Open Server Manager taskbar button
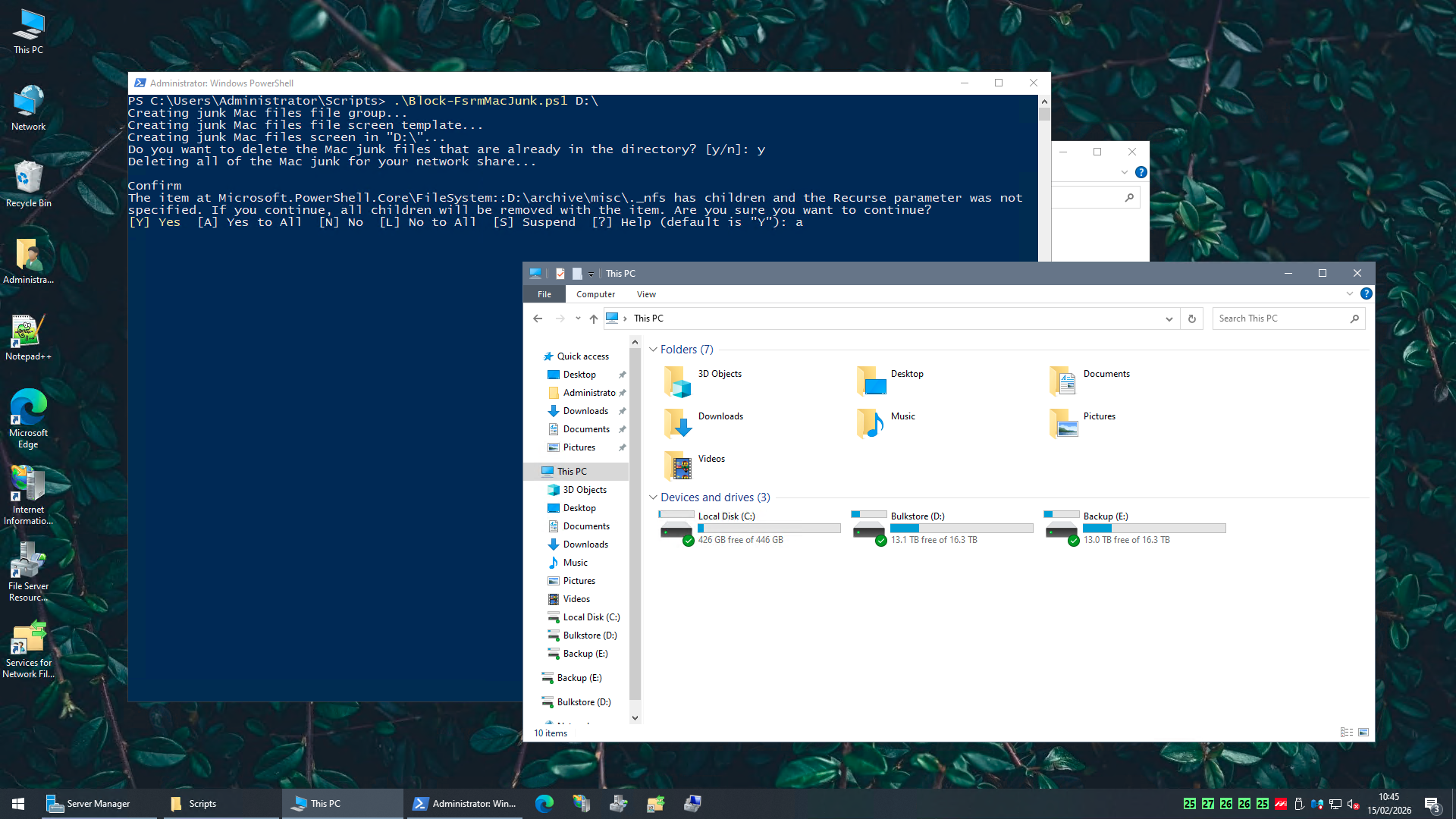 pos(89,803)
